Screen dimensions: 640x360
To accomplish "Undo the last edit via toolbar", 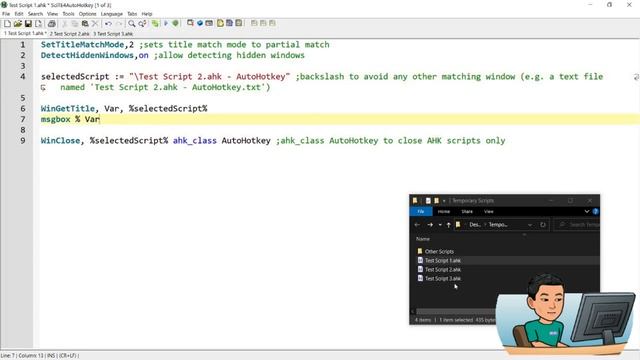I will pos(108,24).
